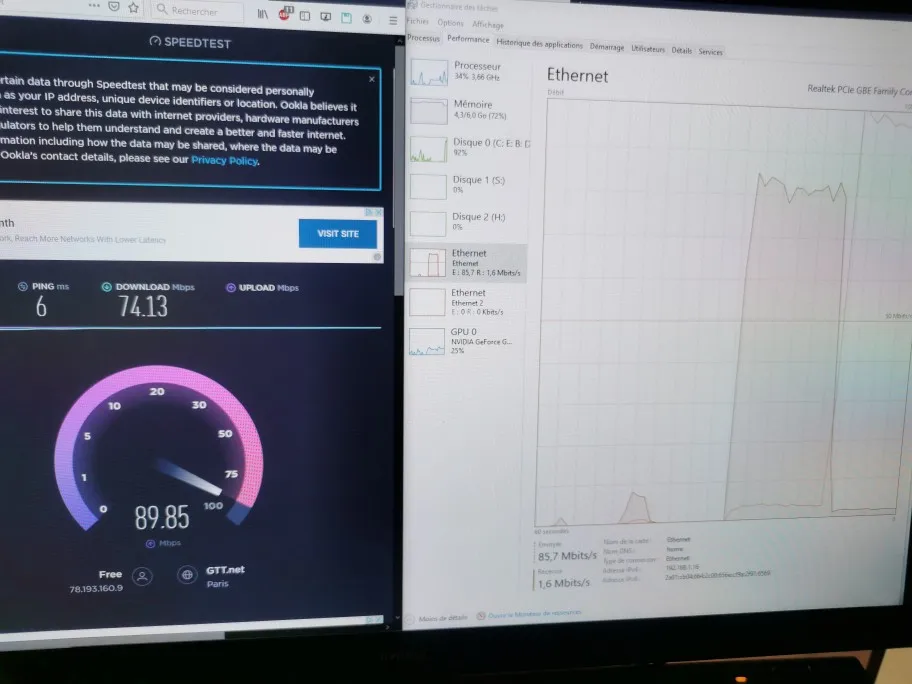Open the Firefox page actions (three dots) menu
This screenshot has width=912, height=684.
(94, 5)
